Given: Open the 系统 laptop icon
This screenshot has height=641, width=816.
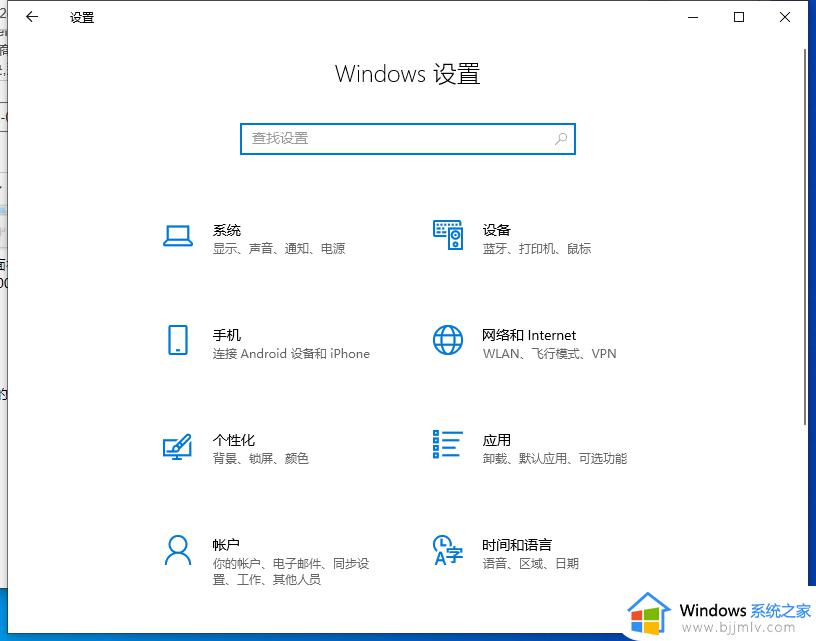Looking at the screenshot, I should click(x=178, y=236).
